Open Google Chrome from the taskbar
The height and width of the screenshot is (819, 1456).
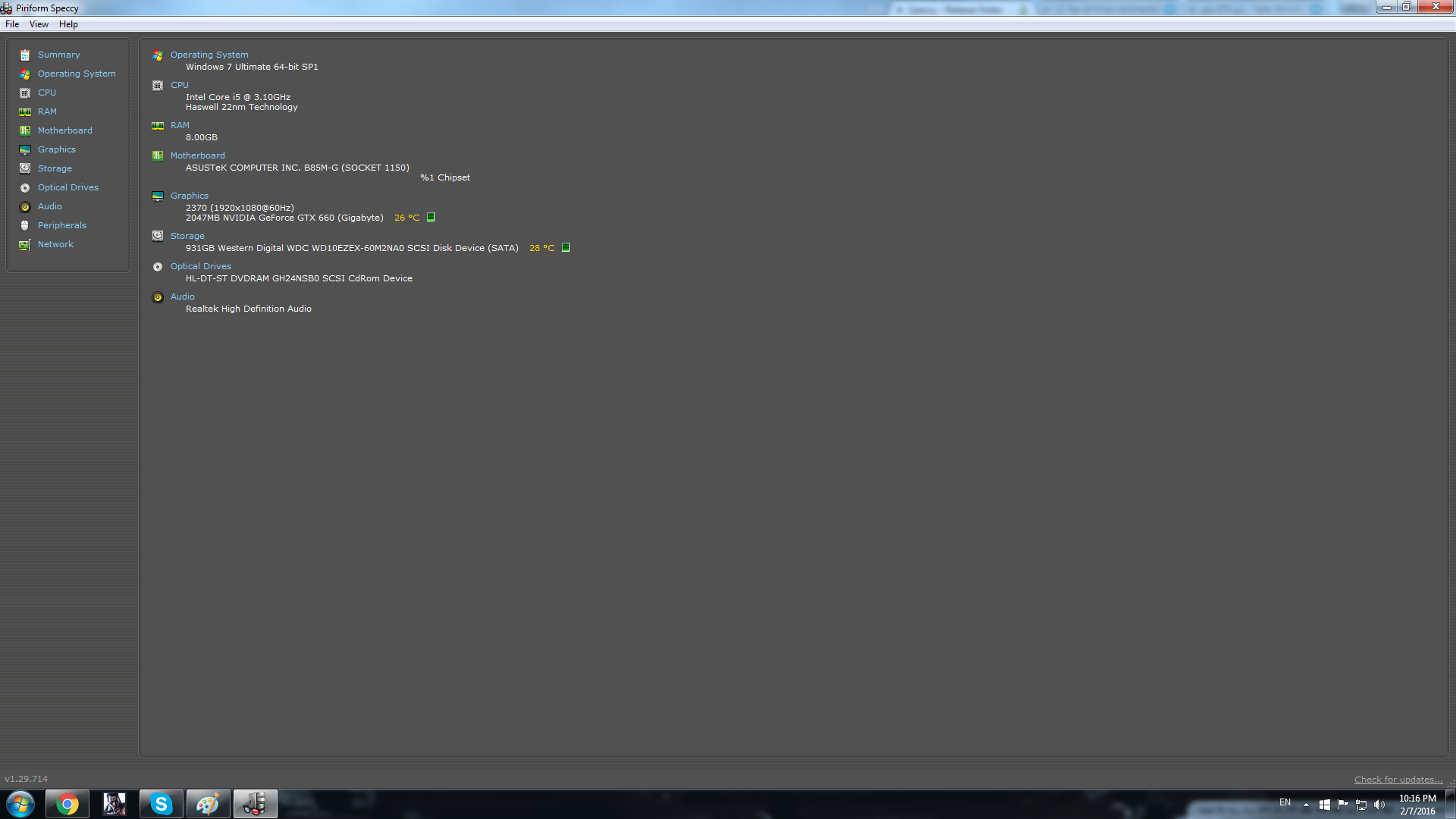[x=67, y=804]
